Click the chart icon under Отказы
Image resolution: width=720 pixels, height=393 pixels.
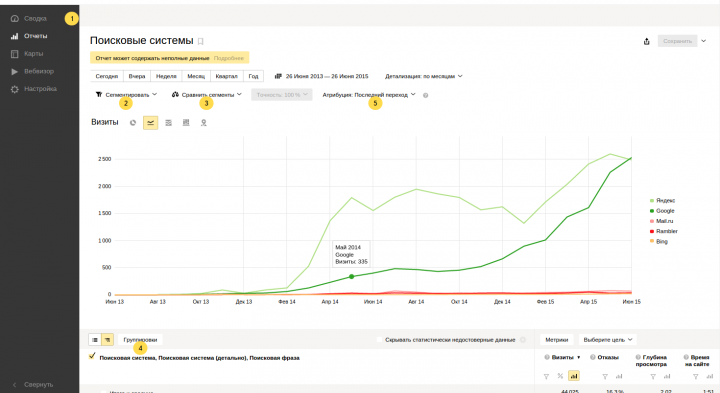(619, 376)
